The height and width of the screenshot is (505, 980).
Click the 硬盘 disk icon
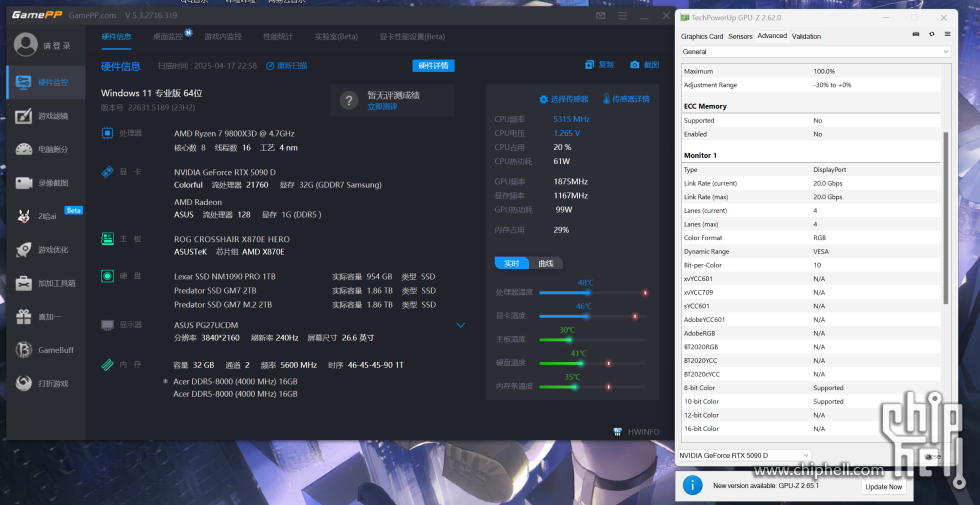click(108, 276)
